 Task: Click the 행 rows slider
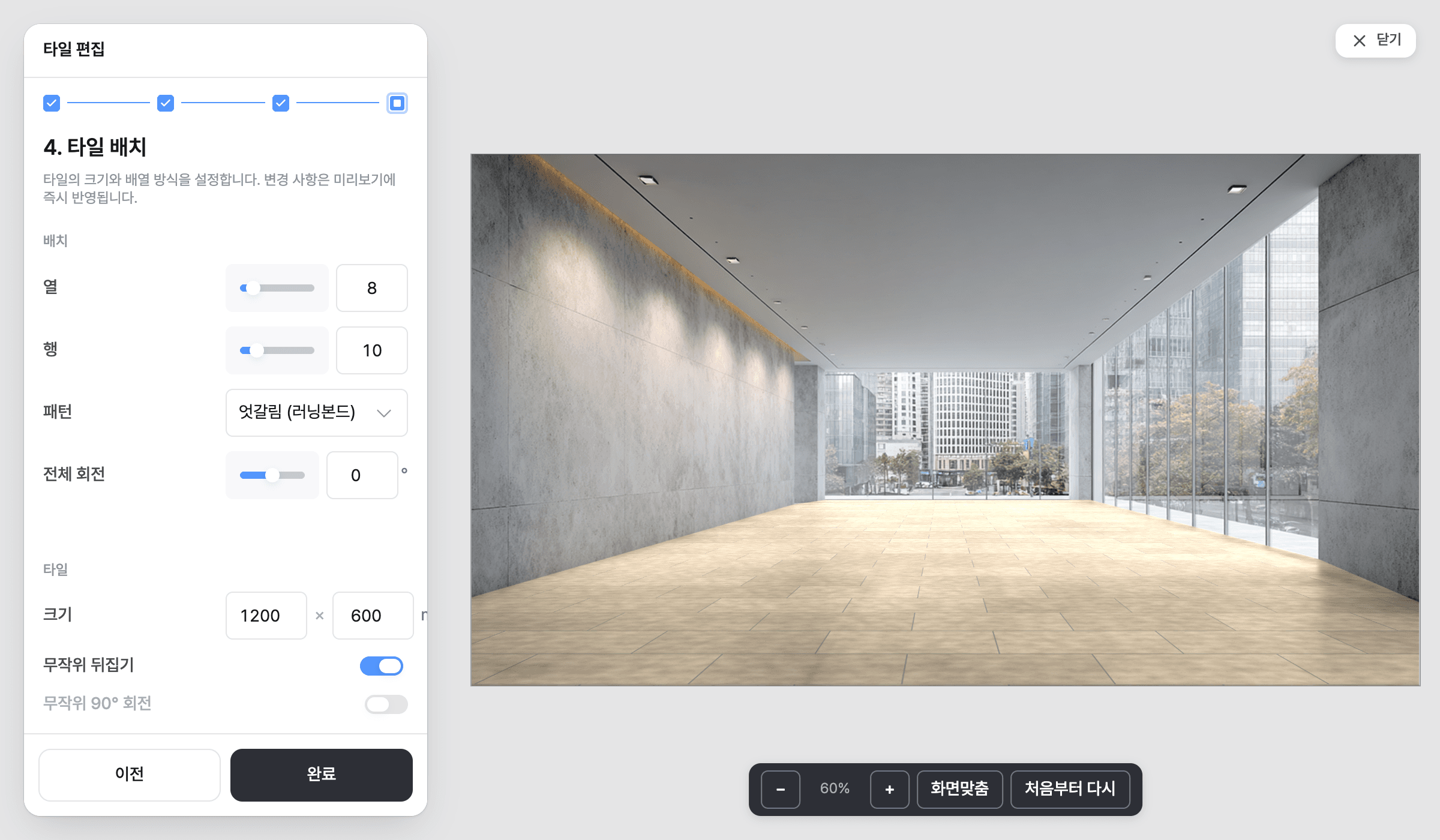[x=277, y=350]
